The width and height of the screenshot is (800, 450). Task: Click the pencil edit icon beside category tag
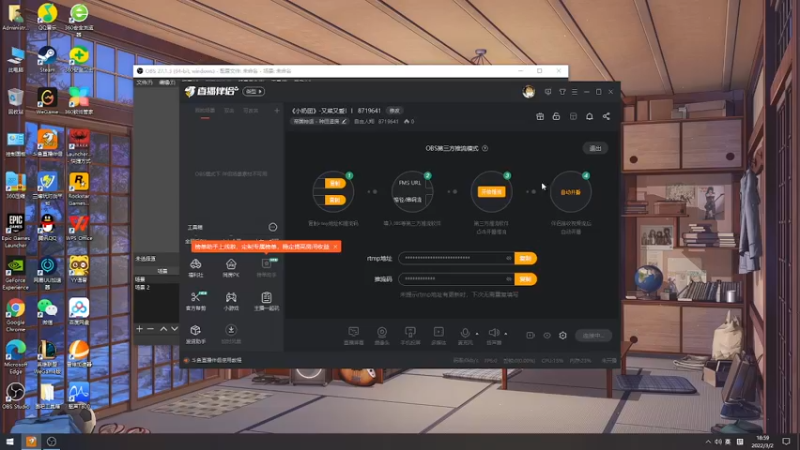344,121
